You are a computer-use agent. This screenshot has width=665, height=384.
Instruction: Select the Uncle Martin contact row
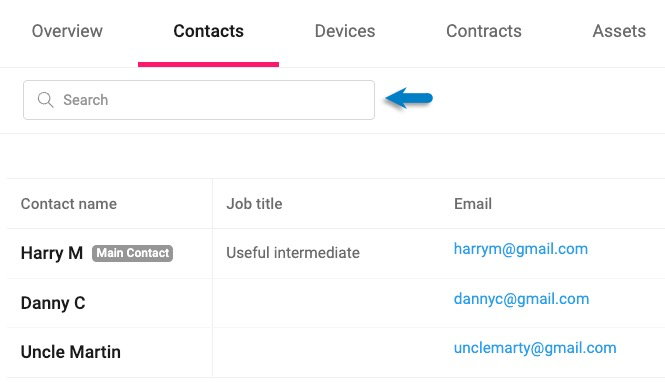[x=336, y=352]
